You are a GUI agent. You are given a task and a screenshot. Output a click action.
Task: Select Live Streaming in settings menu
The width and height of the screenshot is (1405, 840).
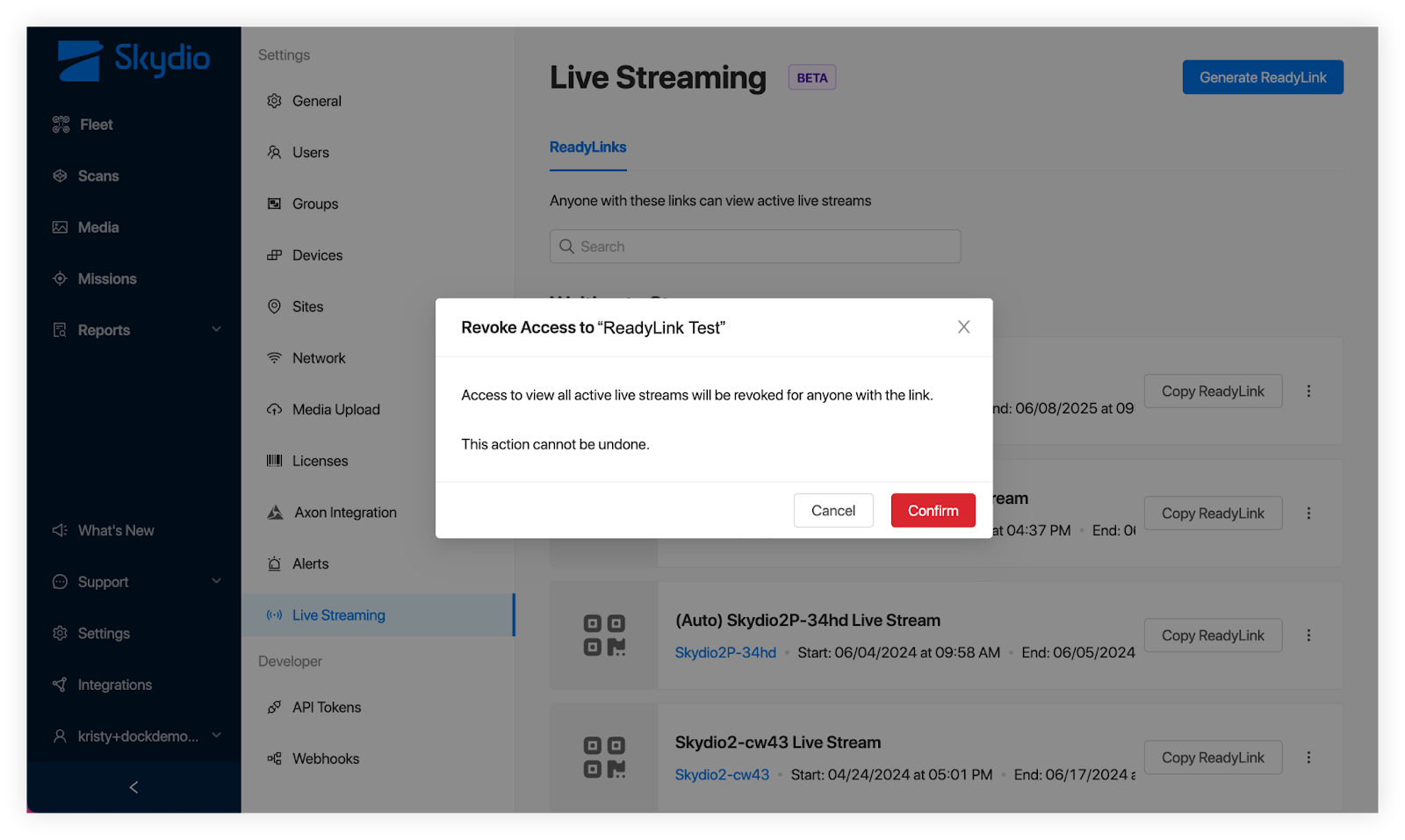[338, 616]
